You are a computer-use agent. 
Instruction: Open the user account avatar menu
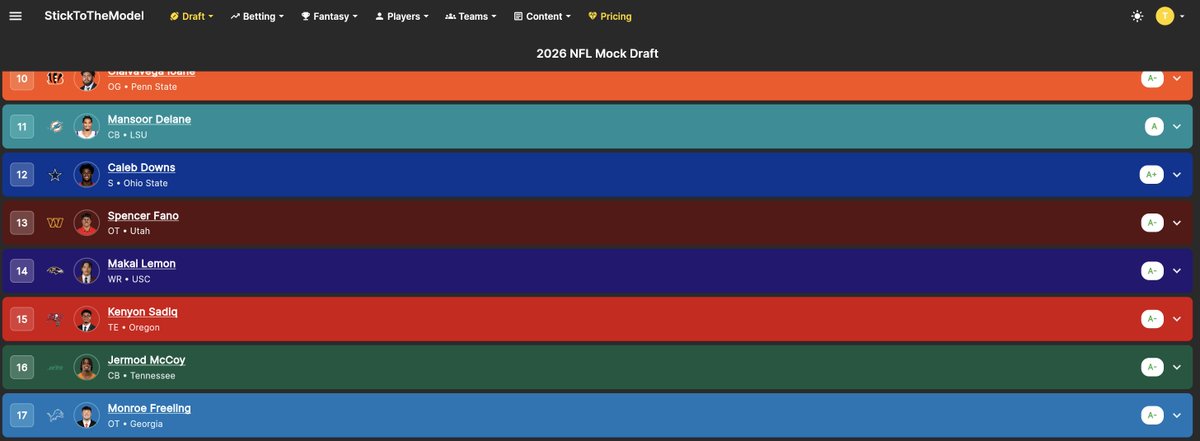[1165, 16]
